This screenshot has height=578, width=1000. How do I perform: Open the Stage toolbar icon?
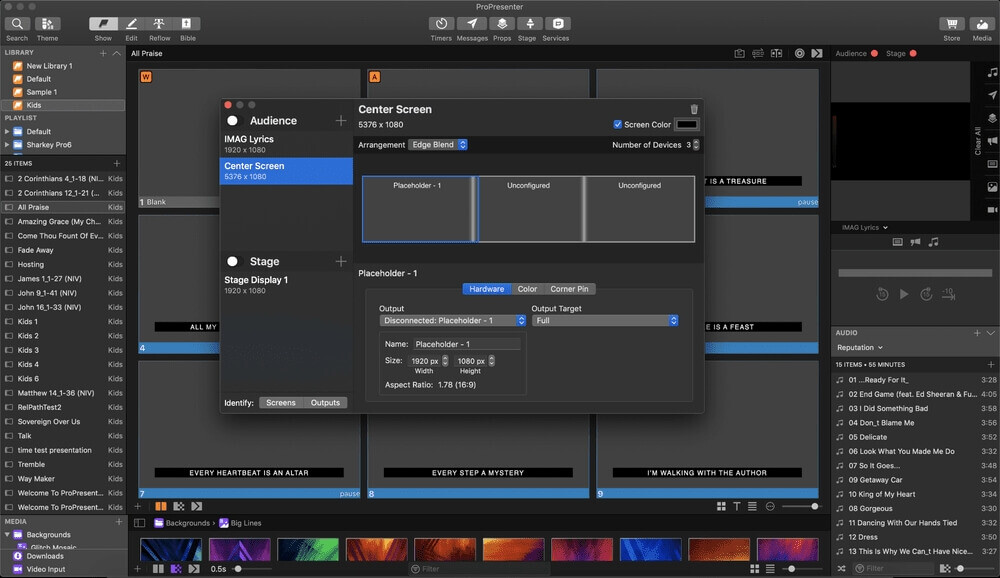point(530,22)
